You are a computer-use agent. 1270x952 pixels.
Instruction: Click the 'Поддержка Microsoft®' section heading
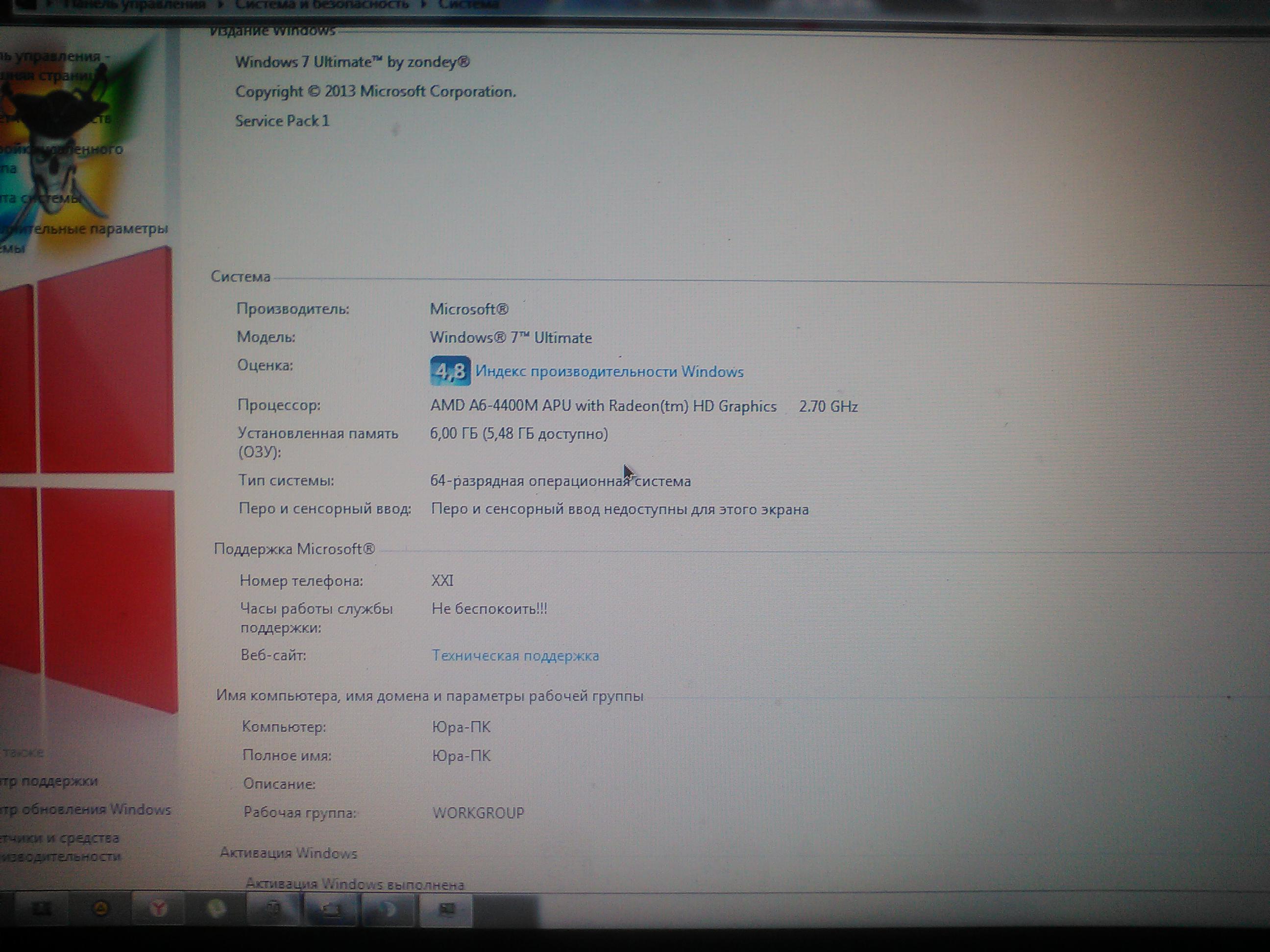coord(294,549)
